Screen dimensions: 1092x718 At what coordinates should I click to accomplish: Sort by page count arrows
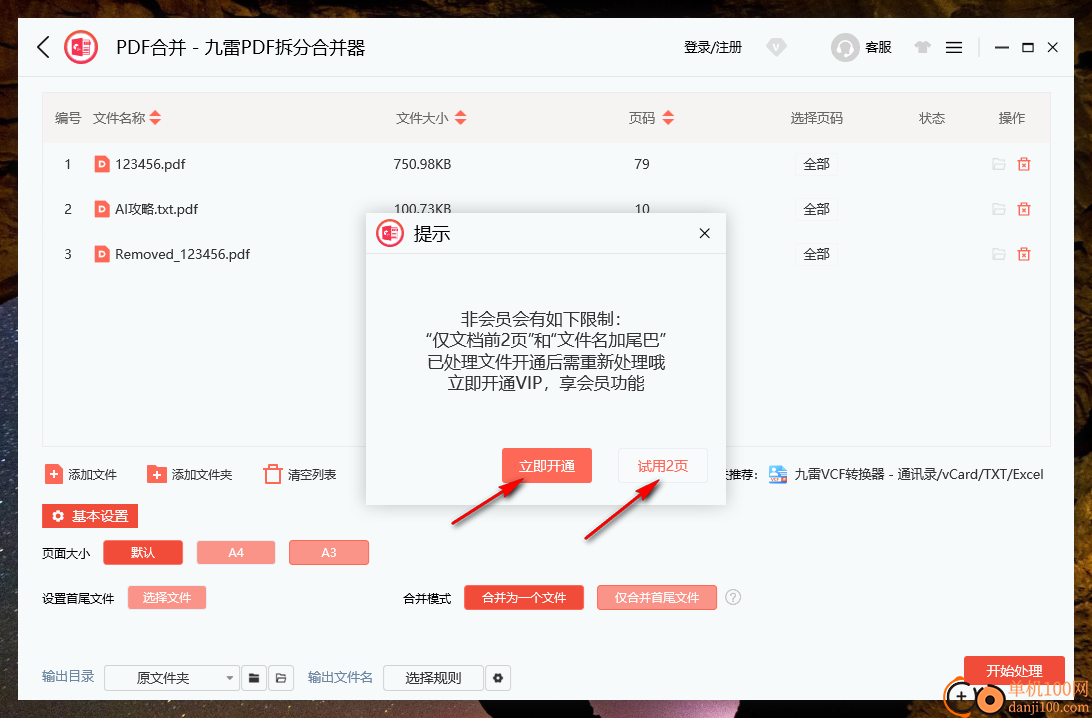coord(668,118)
